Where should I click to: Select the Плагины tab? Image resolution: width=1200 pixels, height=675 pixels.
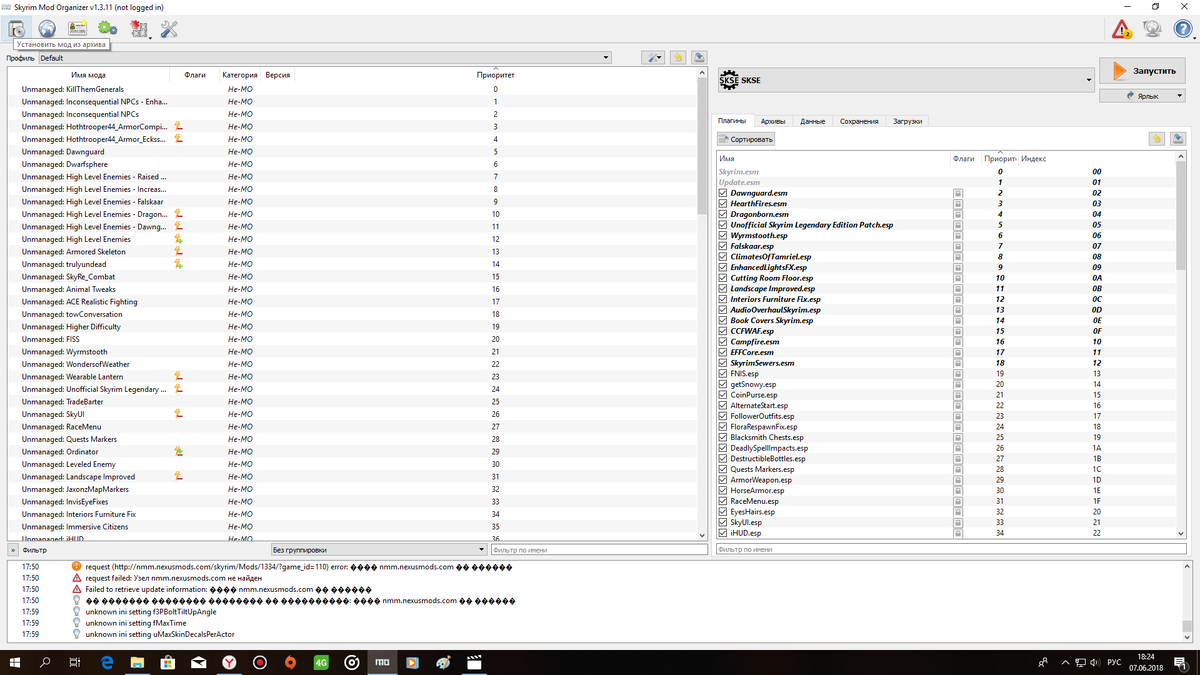tap(732, 121)
